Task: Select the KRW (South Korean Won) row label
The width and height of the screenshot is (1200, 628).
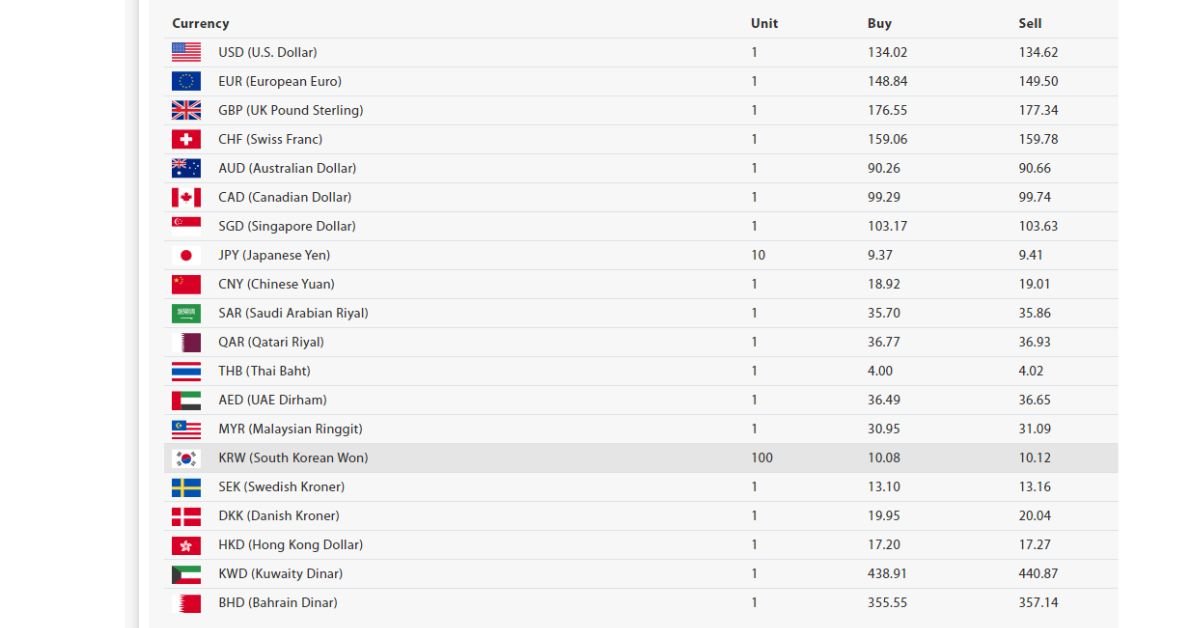Action: click(293, 458)
